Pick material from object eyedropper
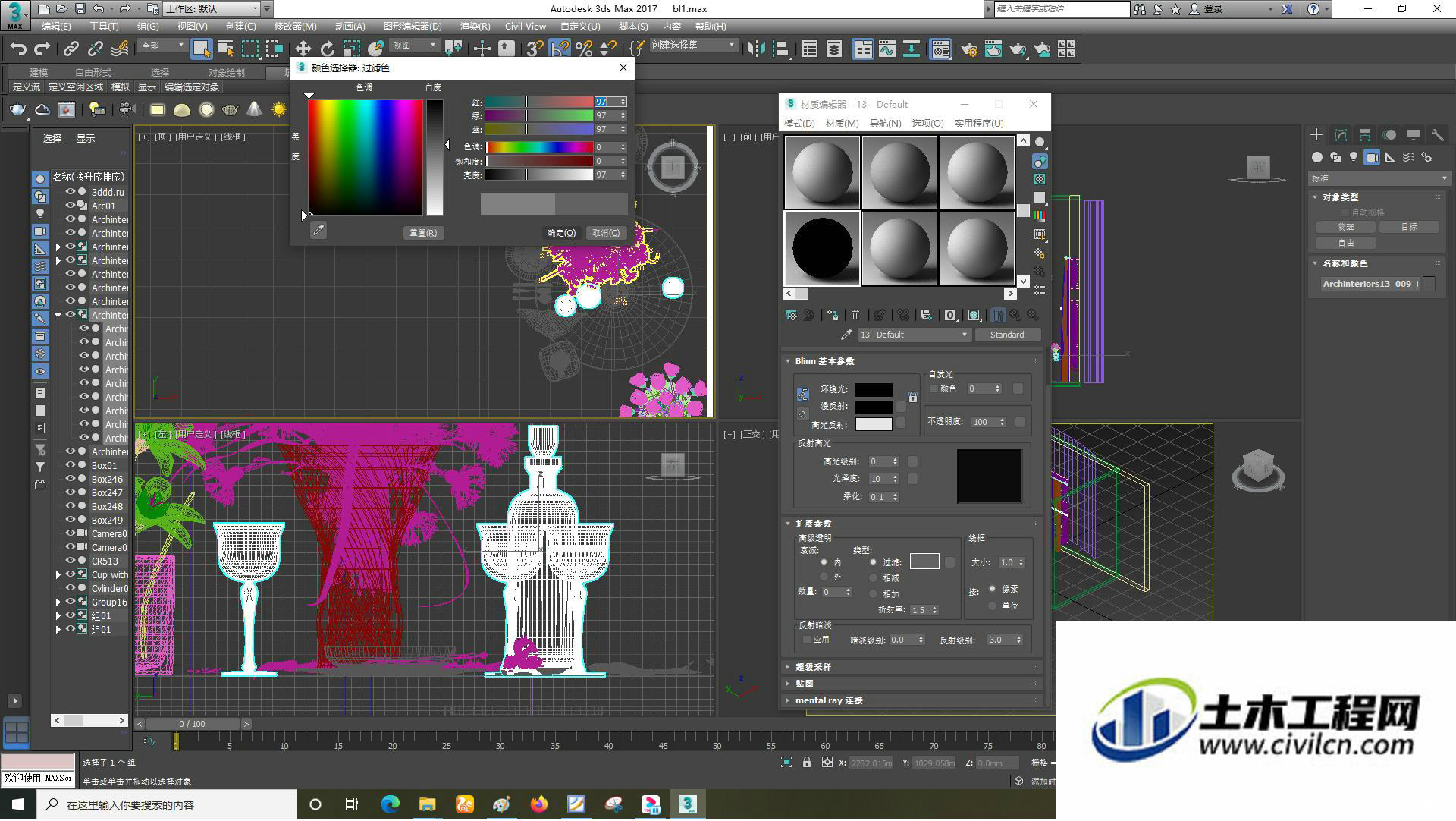Image resolution: width=1456 pixels, height=821 pixels. (x=846, y=335)
